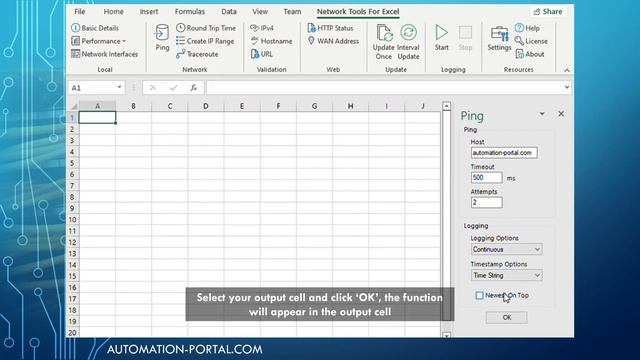The image size is (640, 360).
Task: Toggle the Newest On Top checkbox
Action: click(479, 295)
